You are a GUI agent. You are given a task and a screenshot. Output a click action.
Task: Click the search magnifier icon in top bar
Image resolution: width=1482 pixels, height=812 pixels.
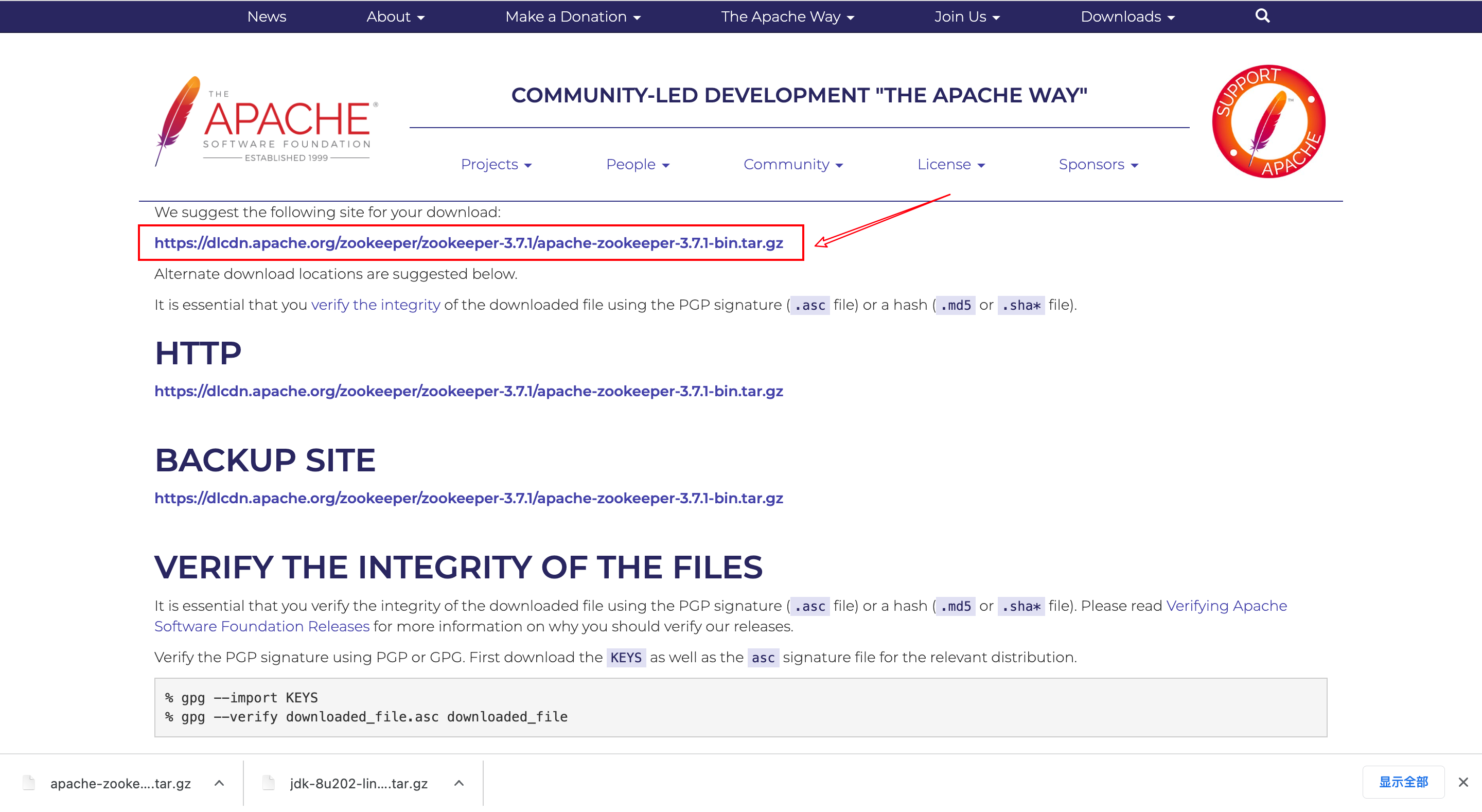click(x=1262, y=16)
